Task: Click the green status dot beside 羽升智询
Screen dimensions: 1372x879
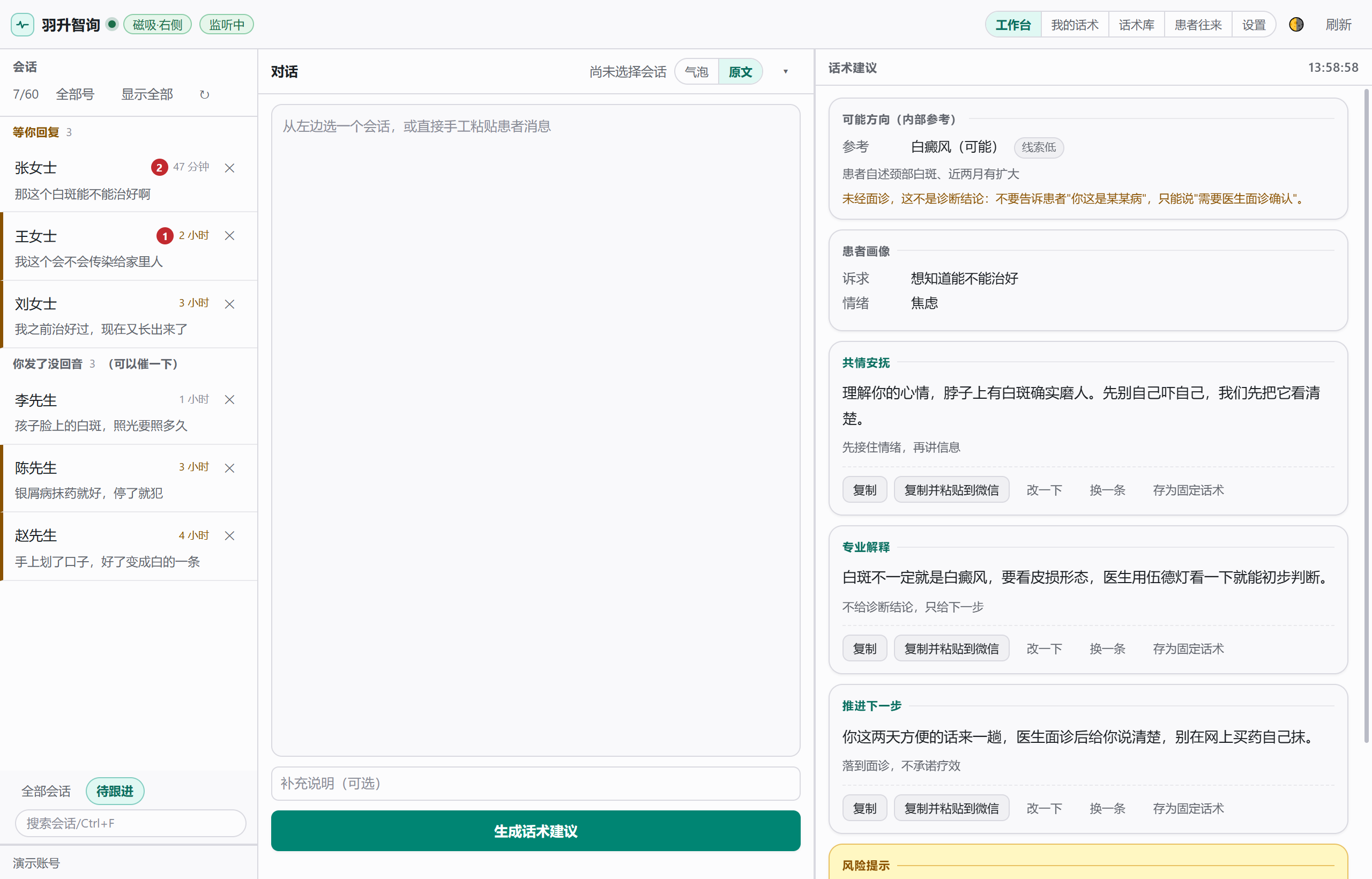Action: coord(113,24)
